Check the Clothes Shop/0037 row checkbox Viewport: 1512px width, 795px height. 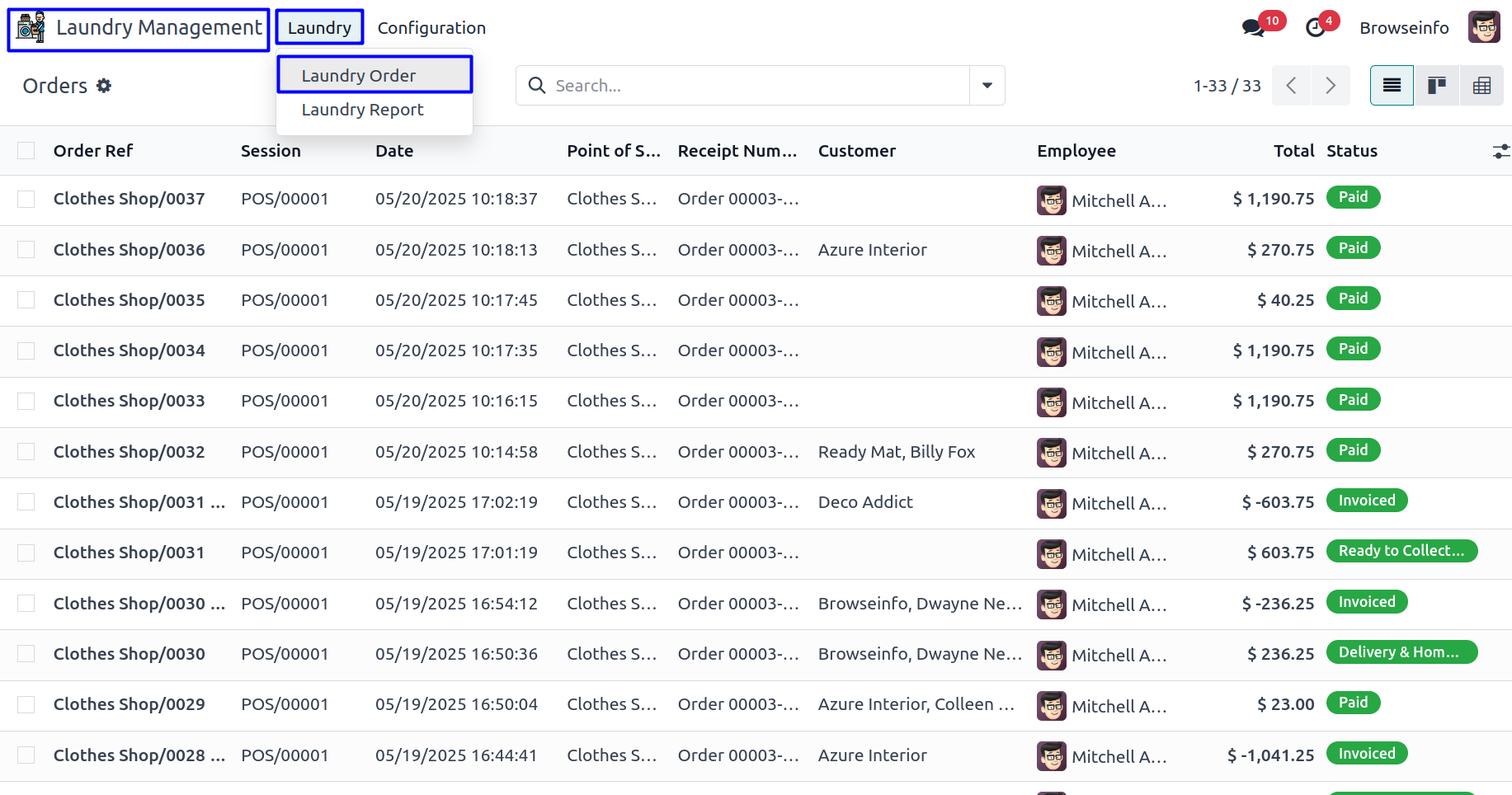coord(26,200)
